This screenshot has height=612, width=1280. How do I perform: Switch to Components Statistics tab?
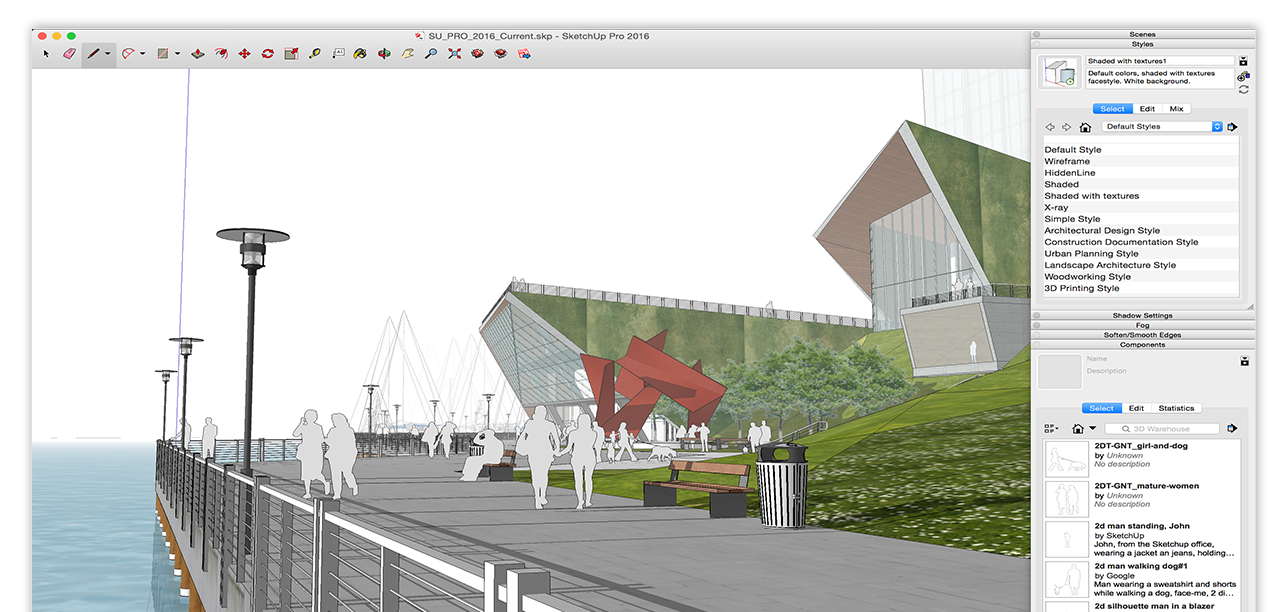coord(1176,408)
